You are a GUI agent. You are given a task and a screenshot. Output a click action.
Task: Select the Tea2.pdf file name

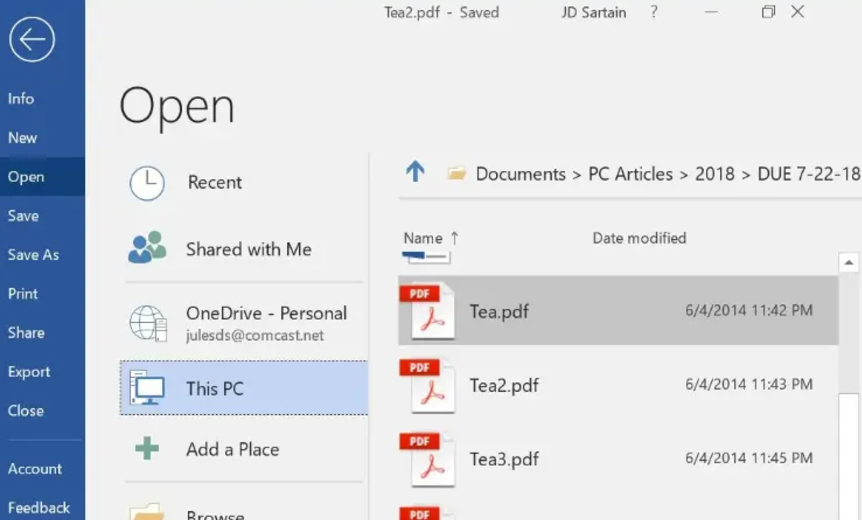pos(504,385)
